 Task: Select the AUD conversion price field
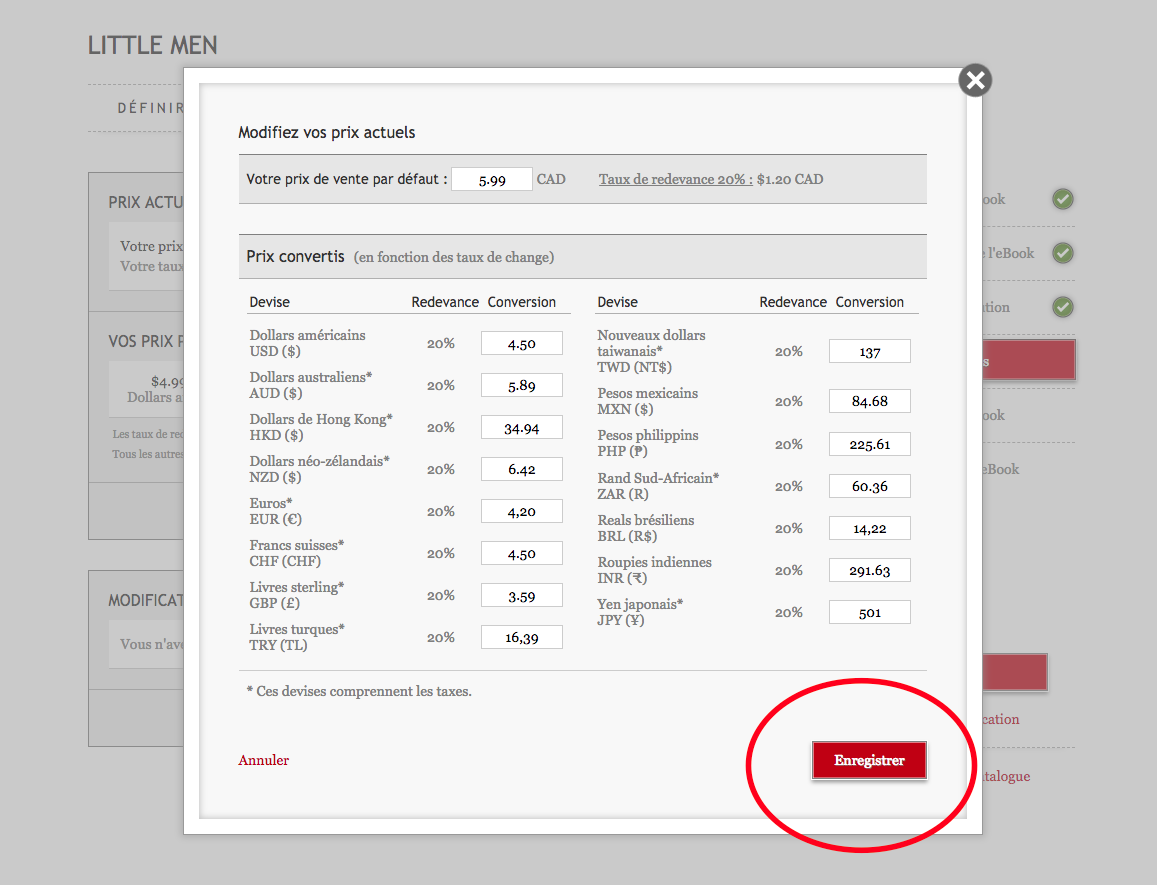tap(521, 386)
